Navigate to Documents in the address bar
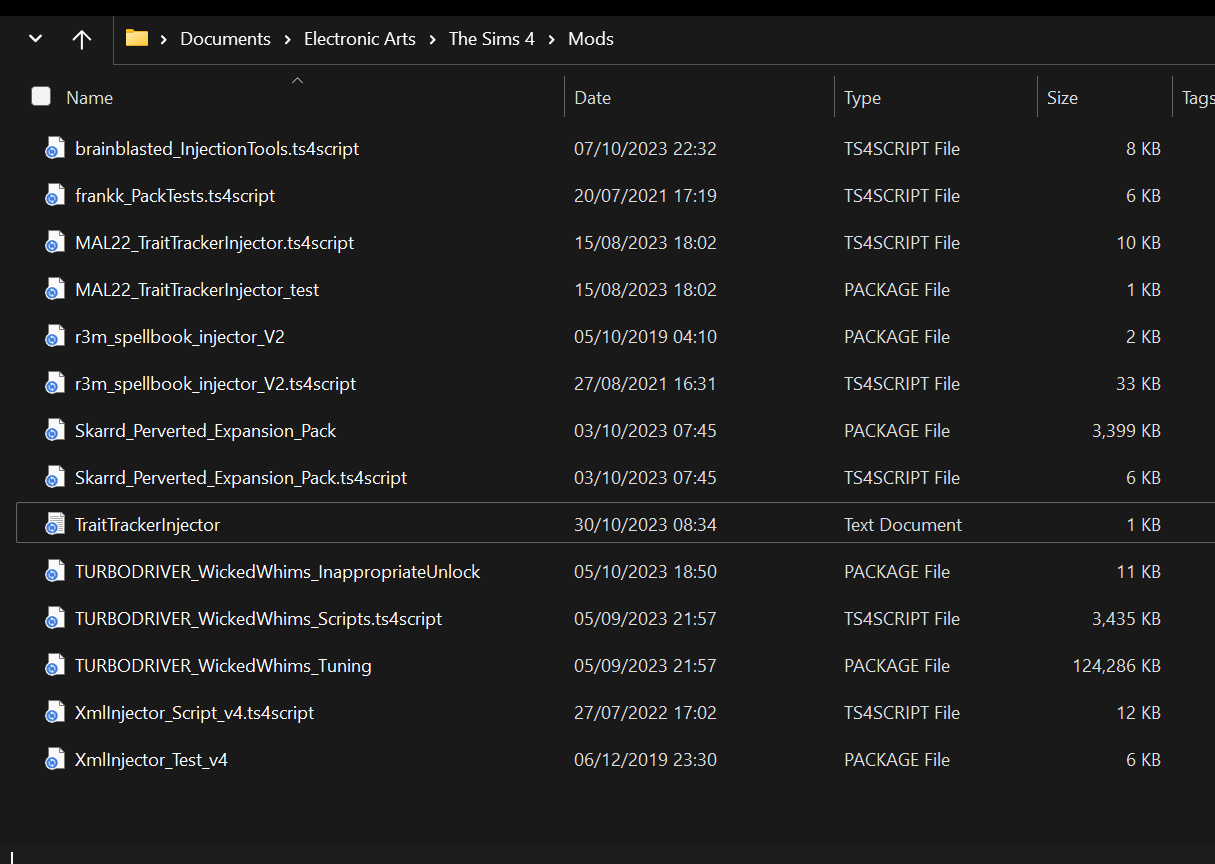This screenshot has width=1215, height=864. click(225, 39)
